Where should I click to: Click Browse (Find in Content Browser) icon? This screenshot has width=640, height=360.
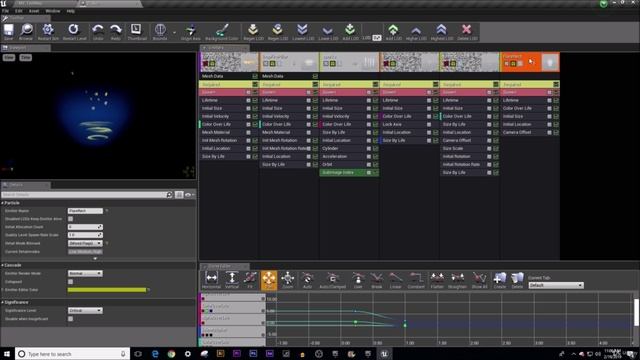point(26,31)
